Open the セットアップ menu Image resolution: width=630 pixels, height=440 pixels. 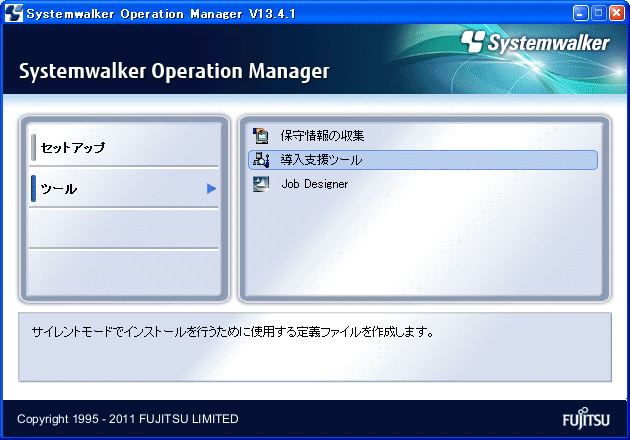[124, 147]
